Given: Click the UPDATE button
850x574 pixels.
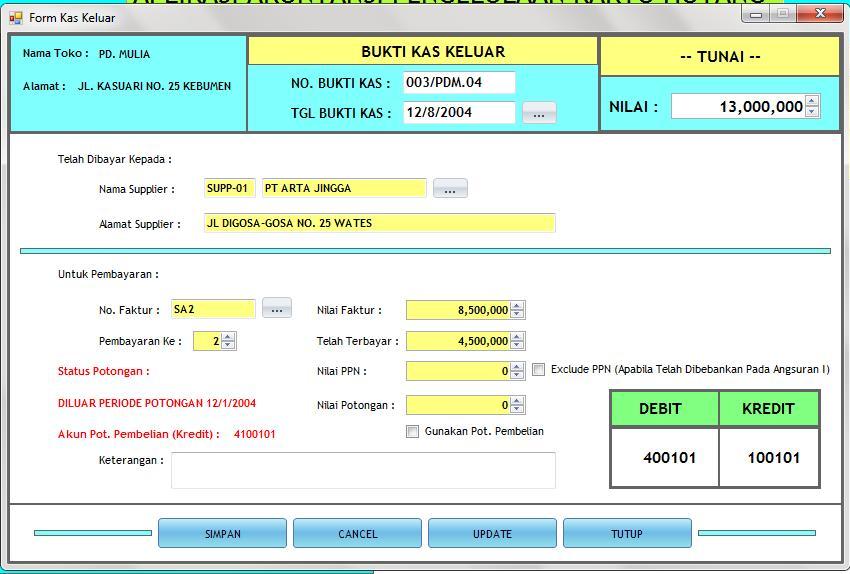Looking at the screenshot, I should click(492, 533).
